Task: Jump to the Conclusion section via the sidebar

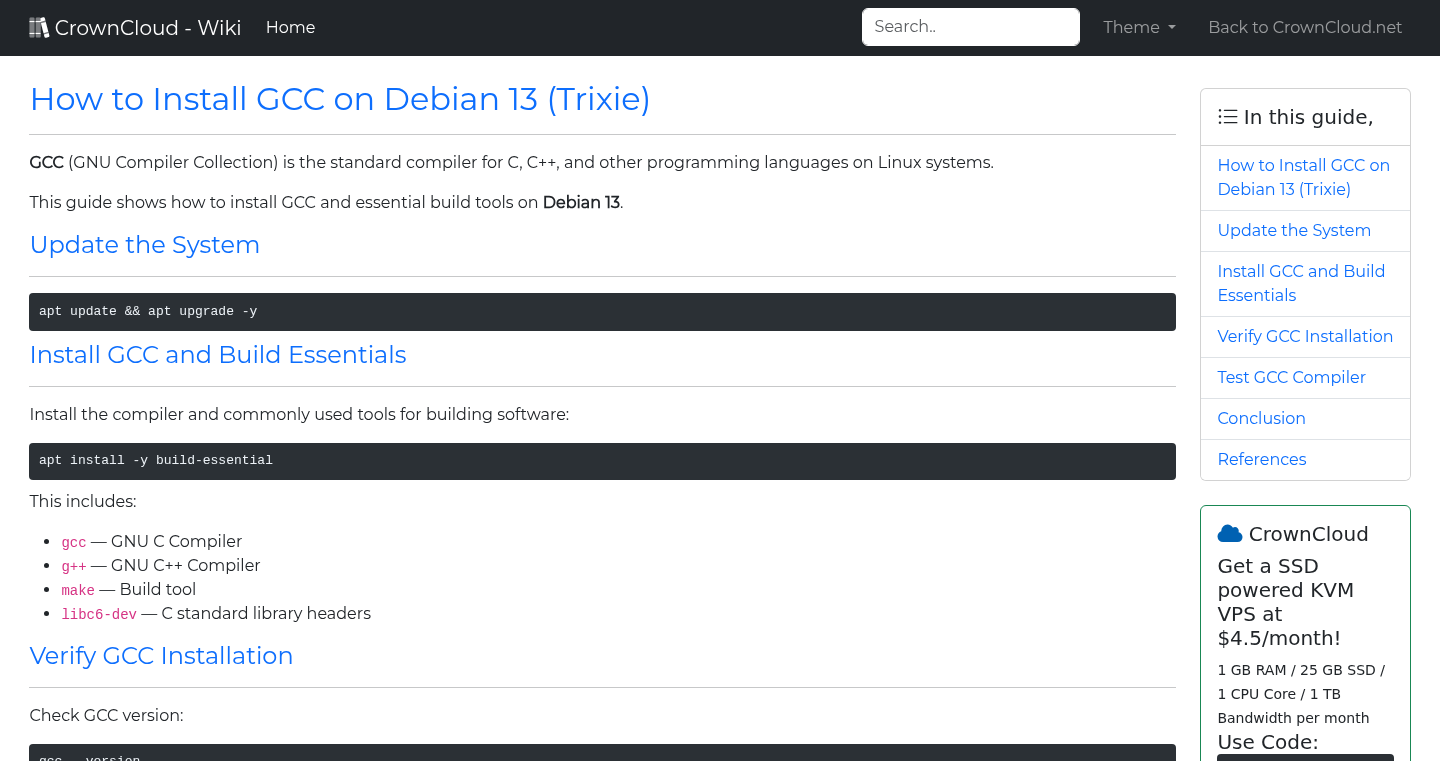Action: click(1261, 418)
